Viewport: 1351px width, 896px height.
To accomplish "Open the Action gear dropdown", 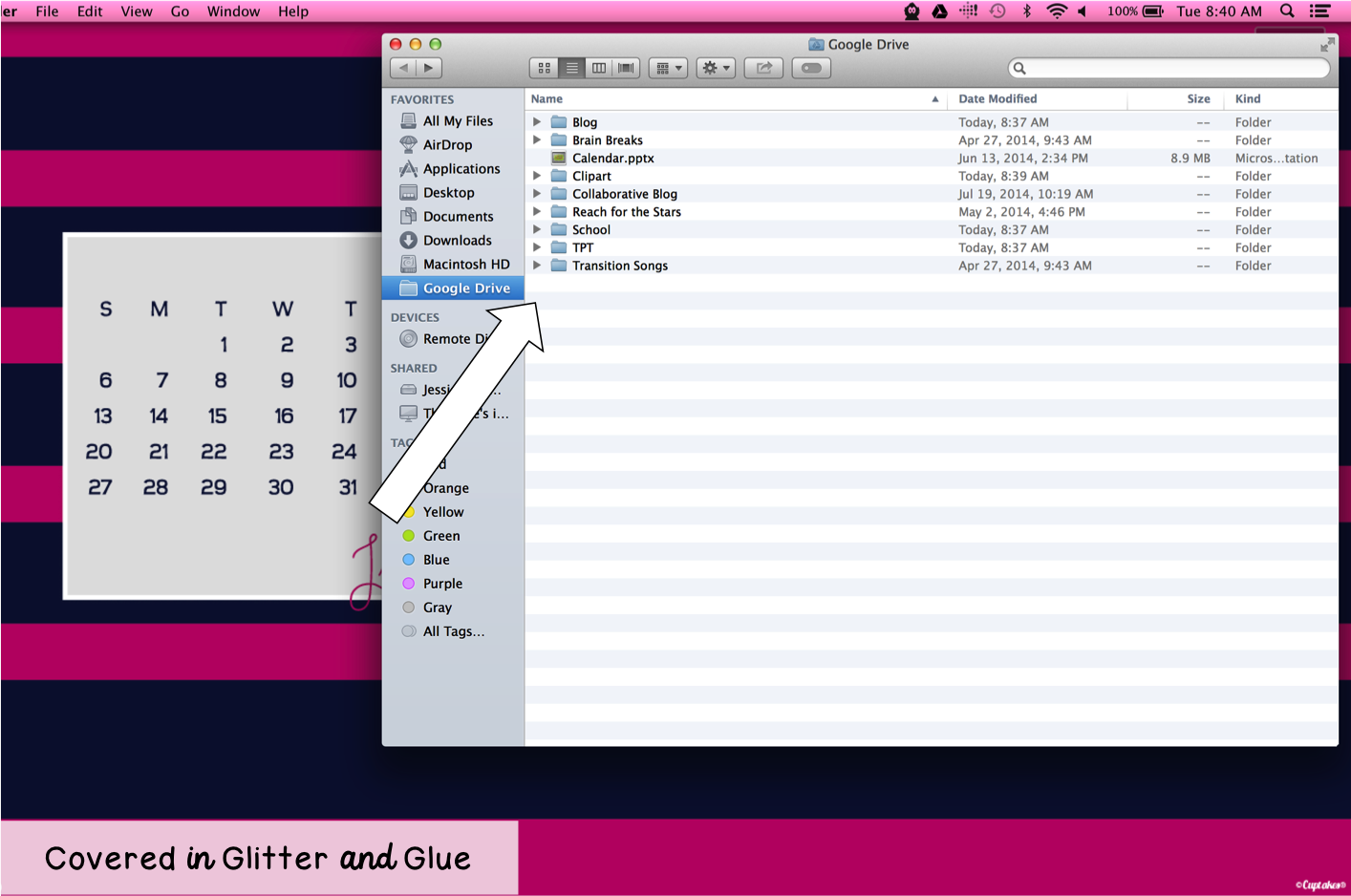I will pyautogui.click(x=716, y=68).
